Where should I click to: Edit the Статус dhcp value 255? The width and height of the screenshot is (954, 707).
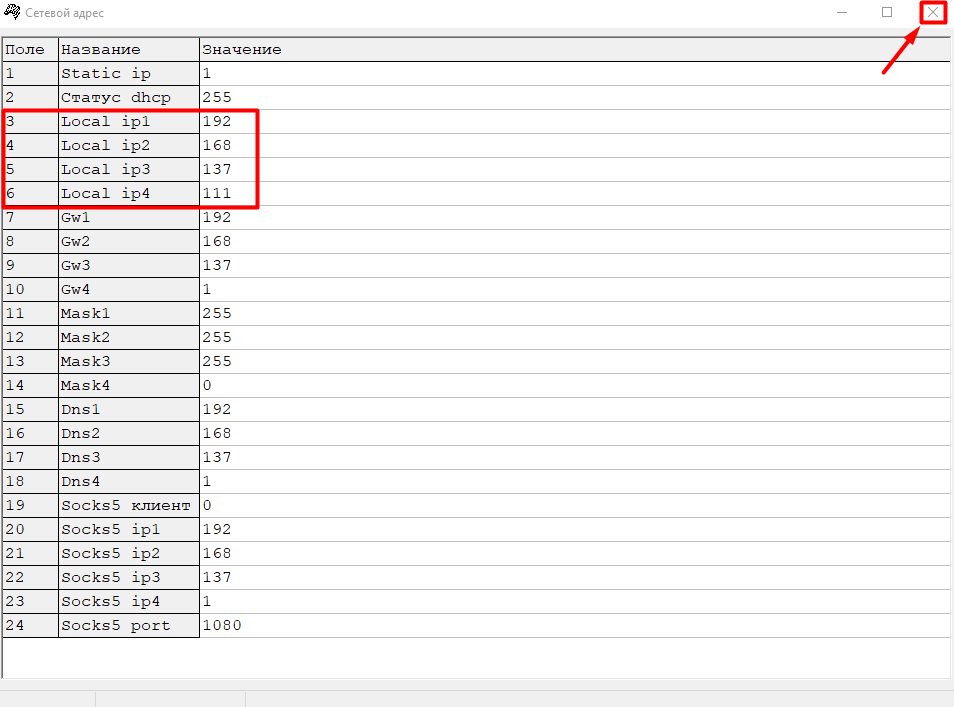(575, 97)
